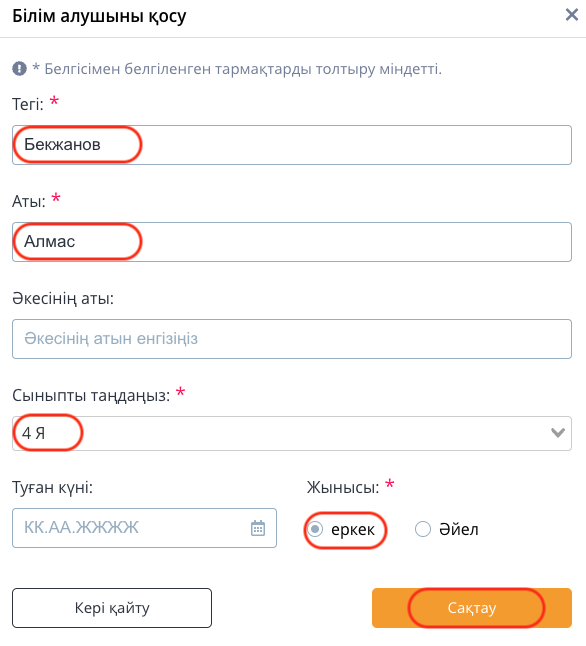The width and height of the screenshot is (586, 646).
Task: Focus the Аты field containing Алмас
Action: (292, 242)
